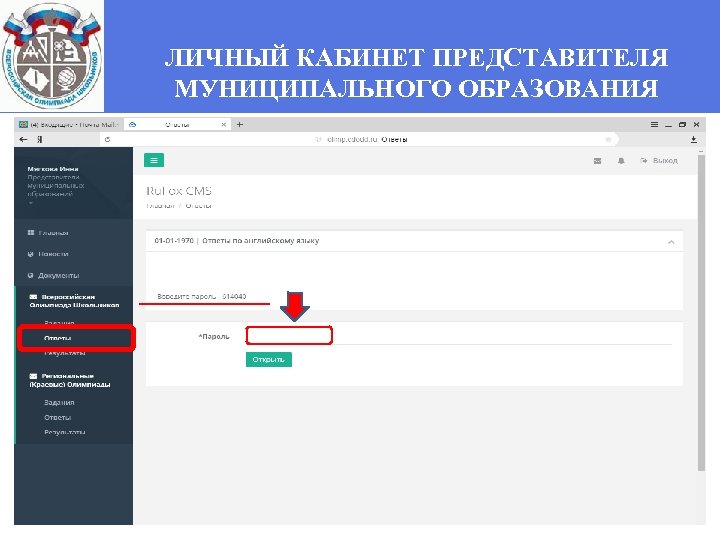Screen dimensions: 720x540
Task: Click the page vertical scrollbar
Action: pyautogui.click(x=701, y=312)
